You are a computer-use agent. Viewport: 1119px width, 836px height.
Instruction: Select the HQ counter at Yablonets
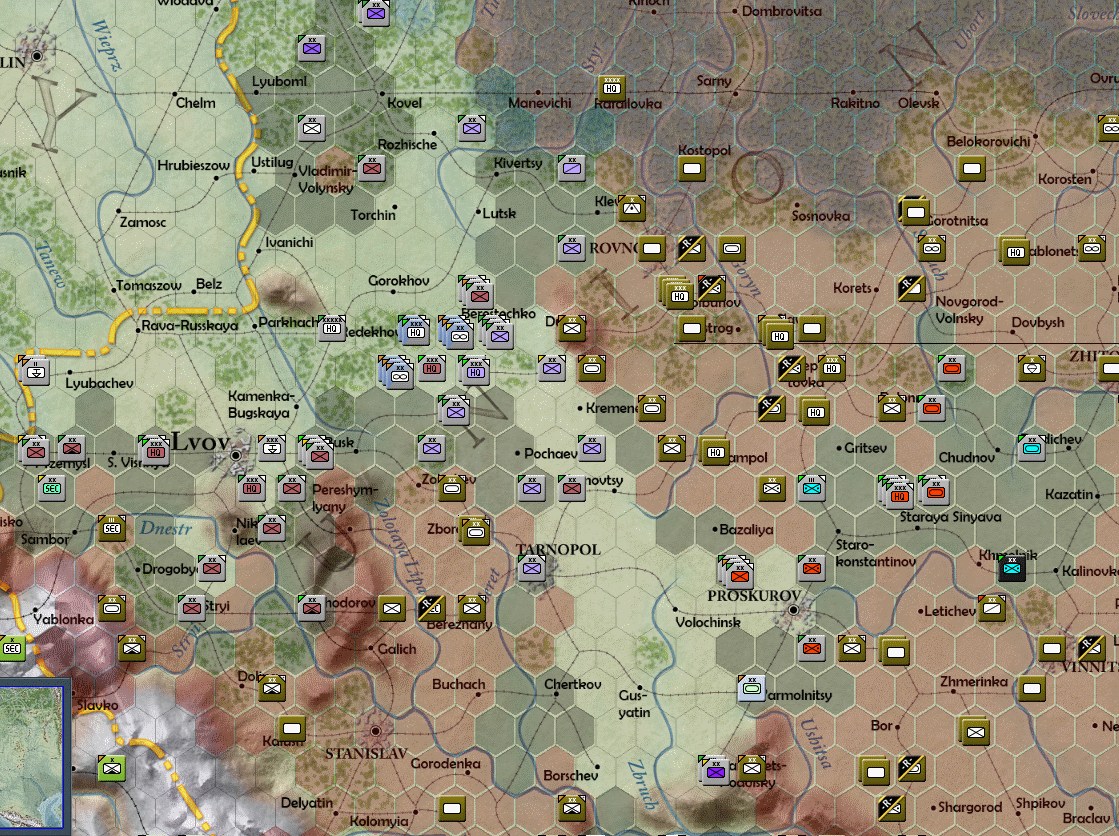coord(1015,252)
